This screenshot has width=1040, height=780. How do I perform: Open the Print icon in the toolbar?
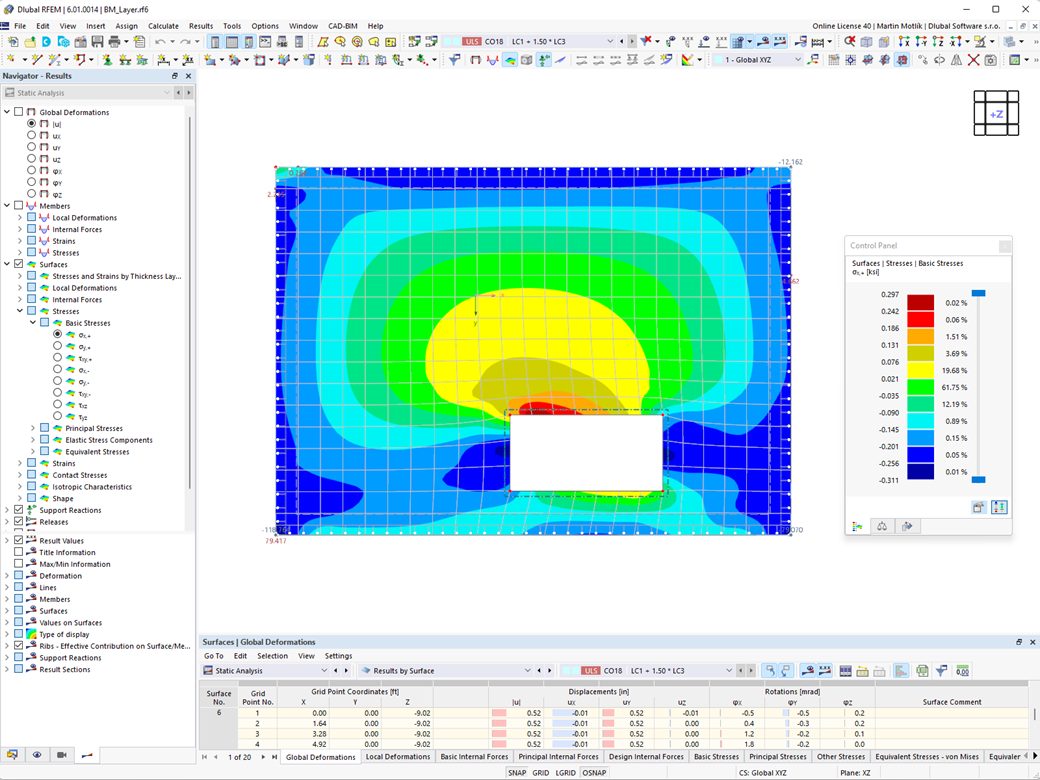[109, 41]
